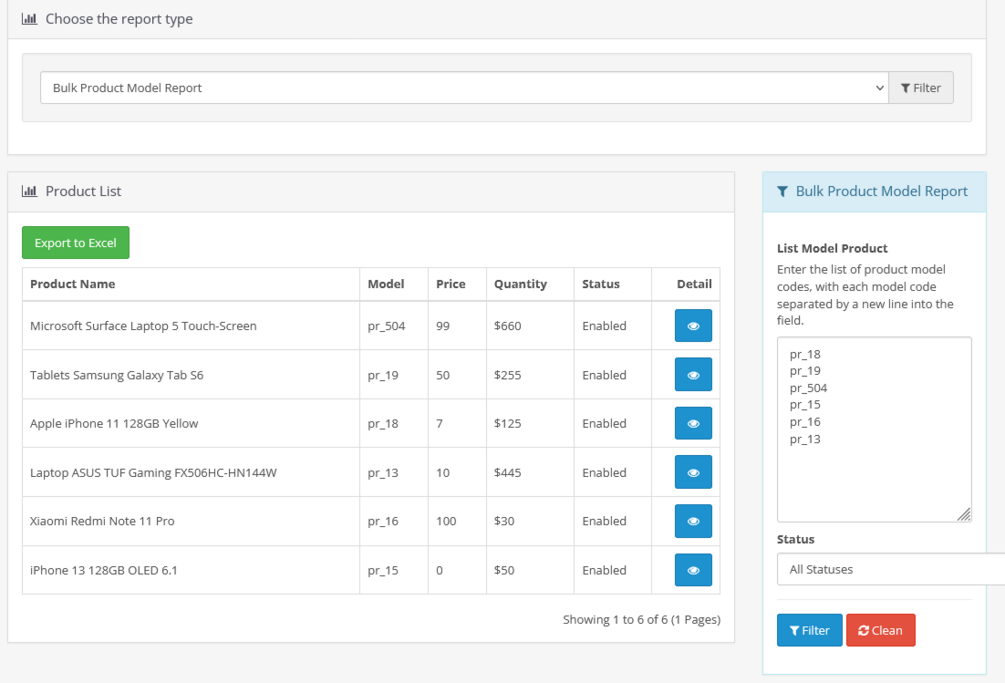This screenshot has height=683, width=1005.
Task: Open detail eye icon for Apple iPhone 11
Action: click(x=693, y=424)
